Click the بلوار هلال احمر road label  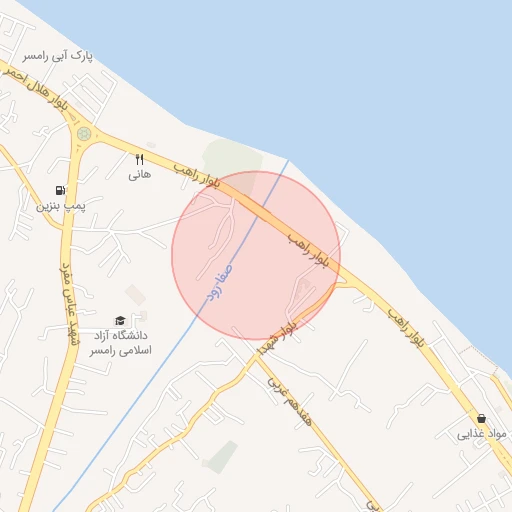point(35,87)
